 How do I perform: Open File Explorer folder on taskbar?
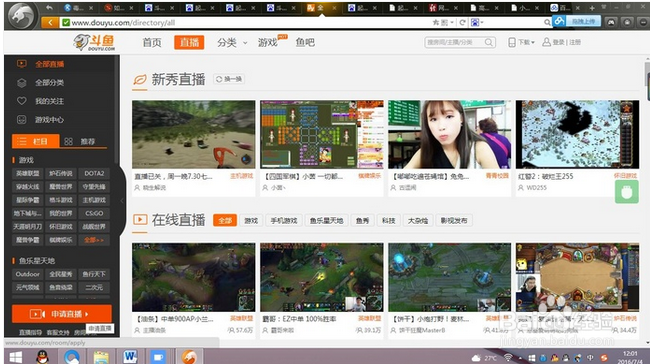[101, 357]
